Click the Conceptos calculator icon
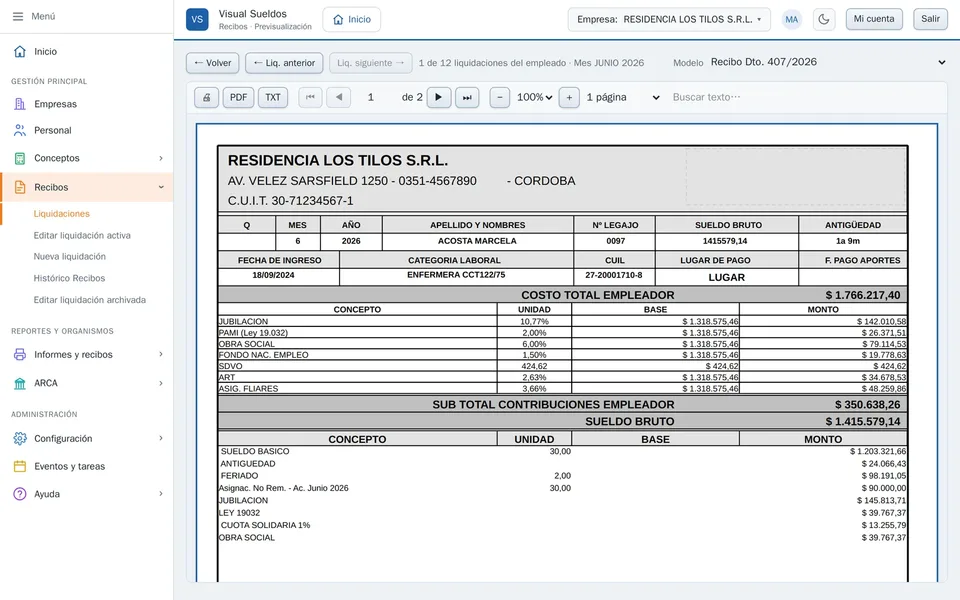960x600 pixels. [x=20, y=158]
